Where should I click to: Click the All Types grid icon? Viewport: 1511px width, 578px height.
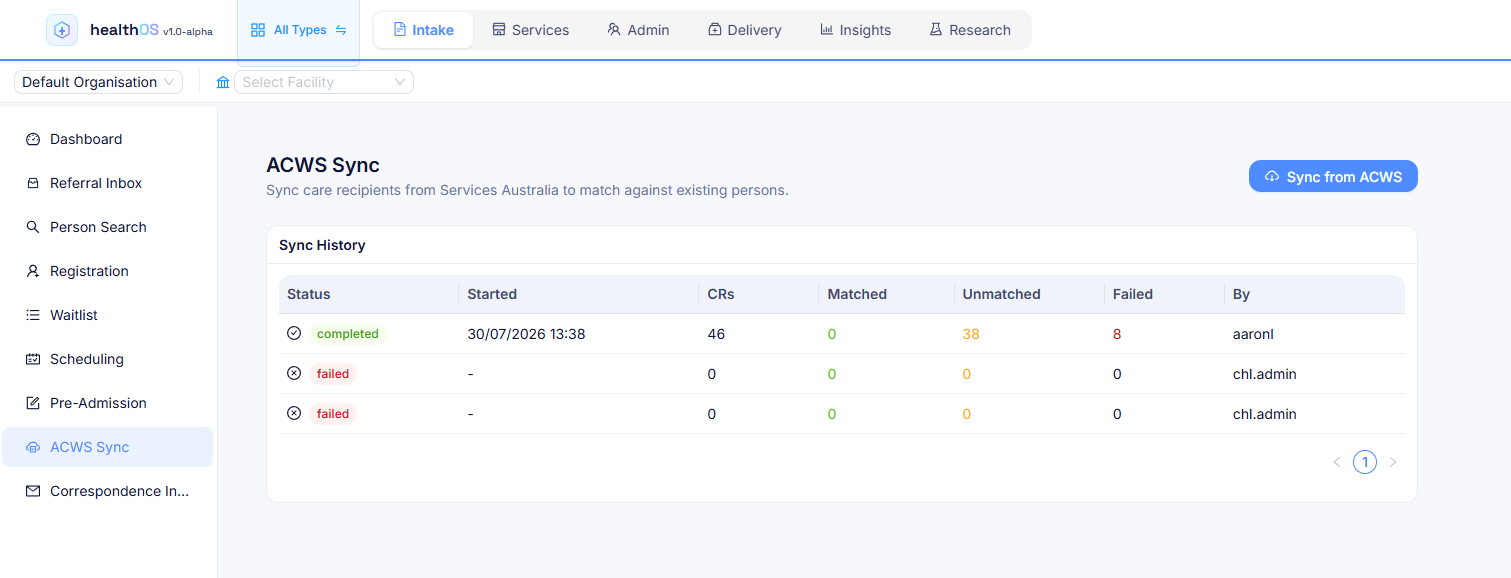pyautogui.click(x=258, y=30)
